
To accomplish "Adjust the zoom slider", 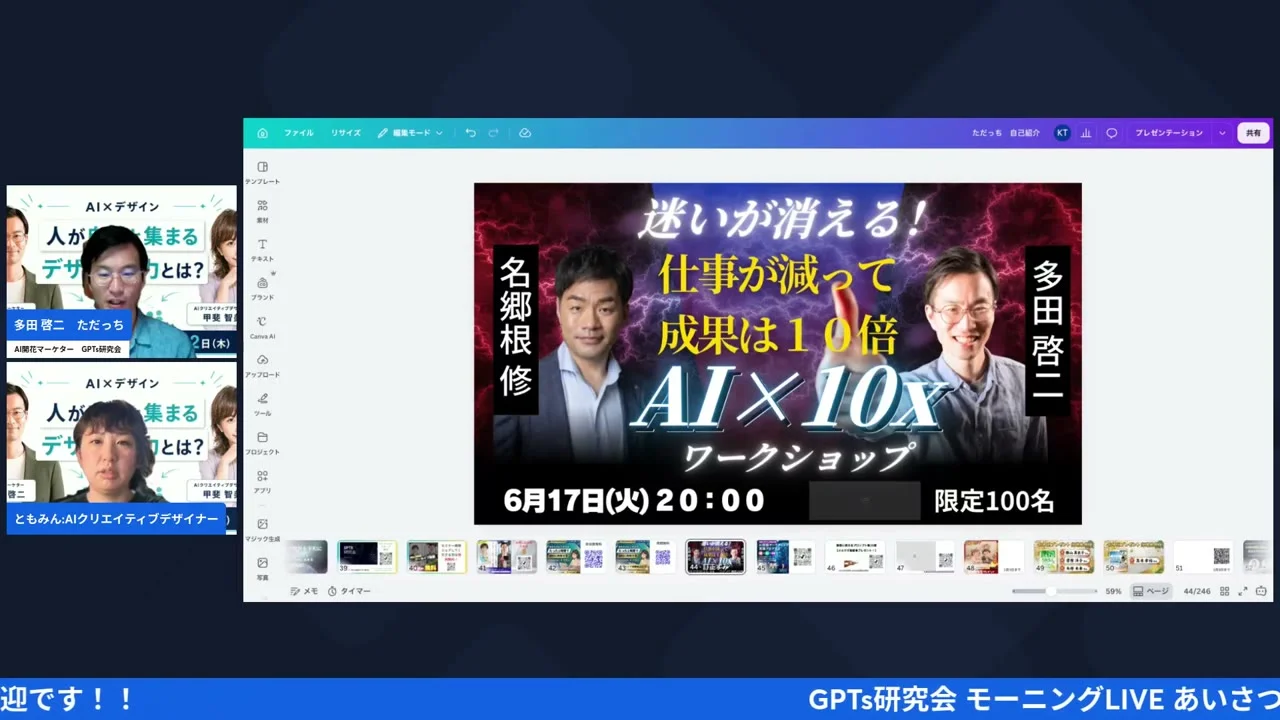I will point(1054,591).
